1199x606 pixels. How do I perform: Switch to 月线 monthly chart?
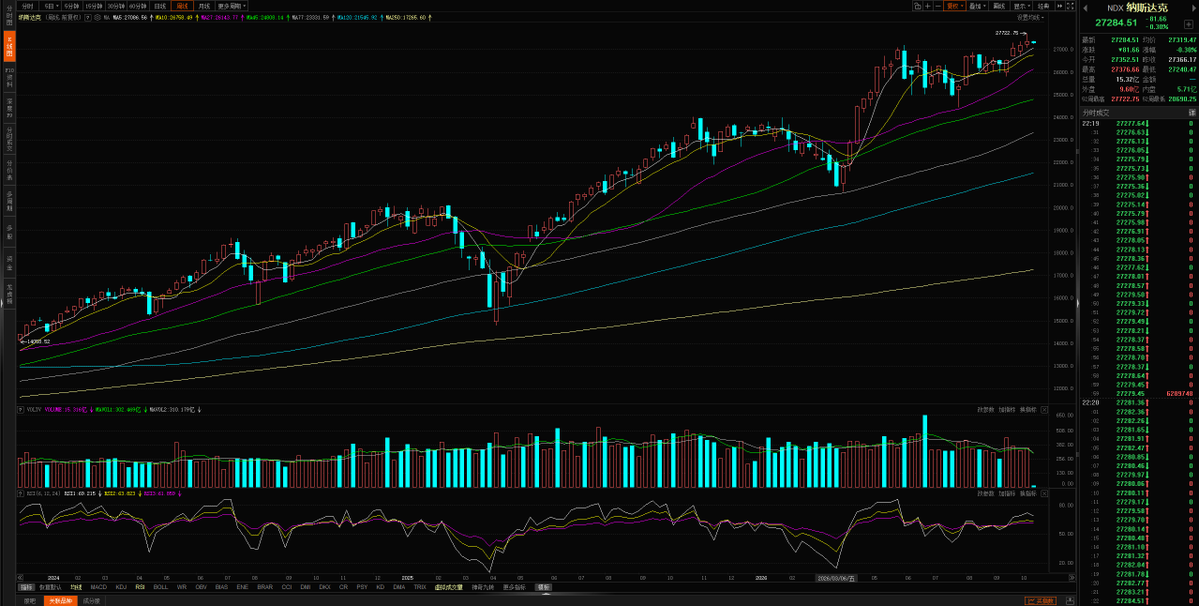[x=204, y=6]
